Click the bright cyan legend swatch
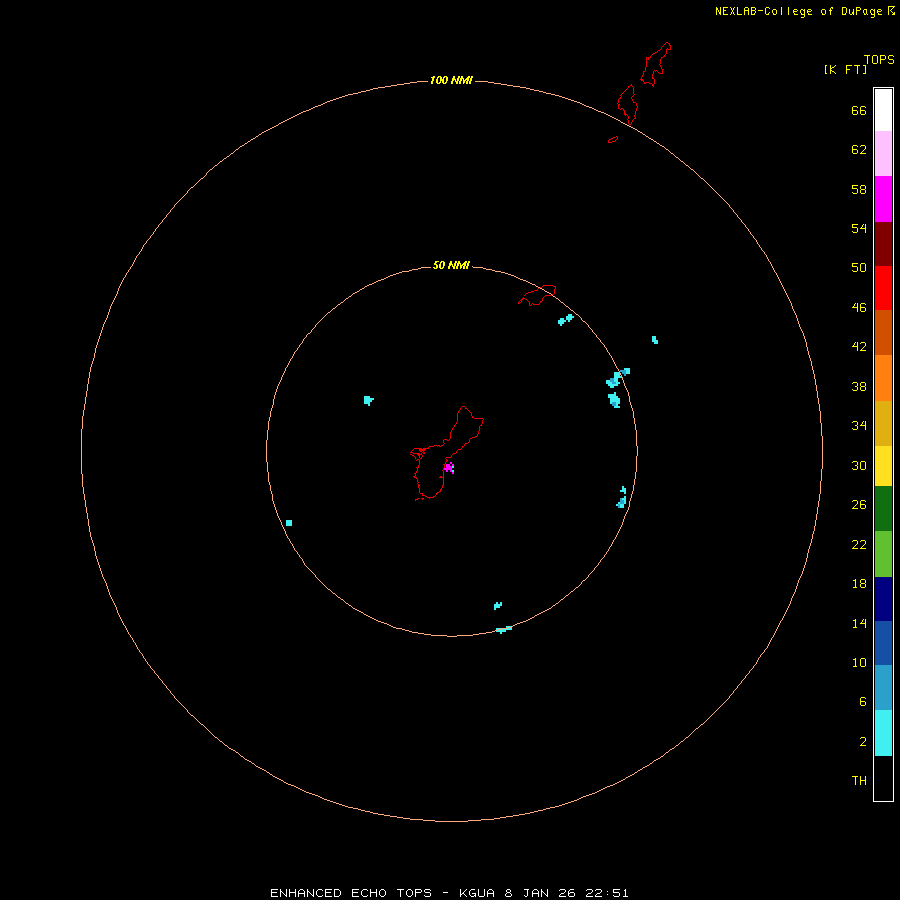The height and width of the screenshot is (900, 900). tap(883, 733)
